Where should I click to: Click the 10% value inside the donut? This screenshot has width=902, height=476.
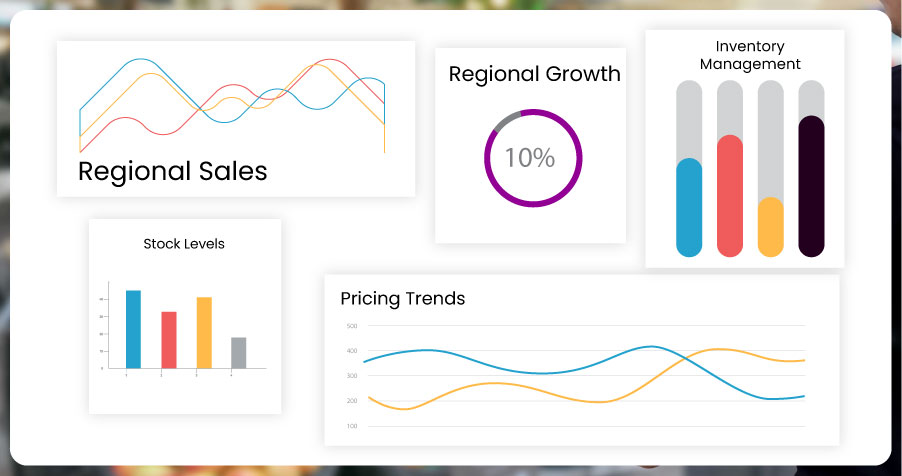coord(529,157)
